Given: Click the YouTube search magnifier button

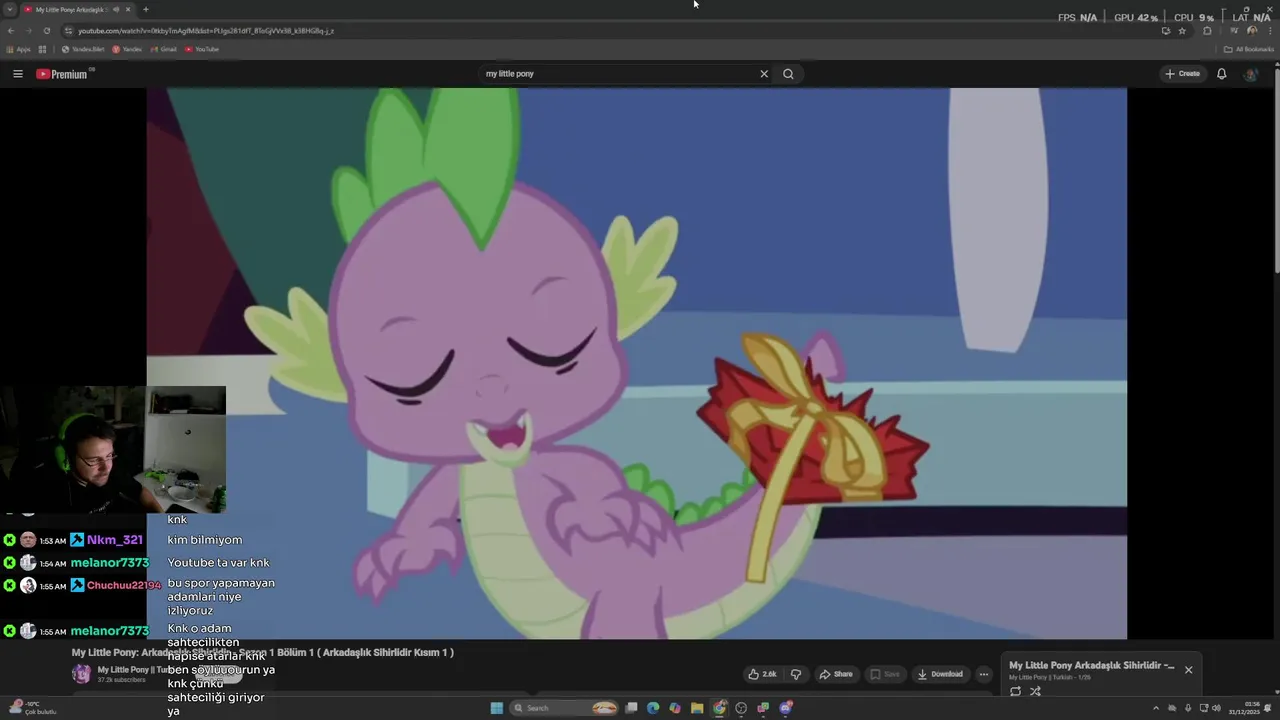Looking at the screenshot, I should (788, 74).
